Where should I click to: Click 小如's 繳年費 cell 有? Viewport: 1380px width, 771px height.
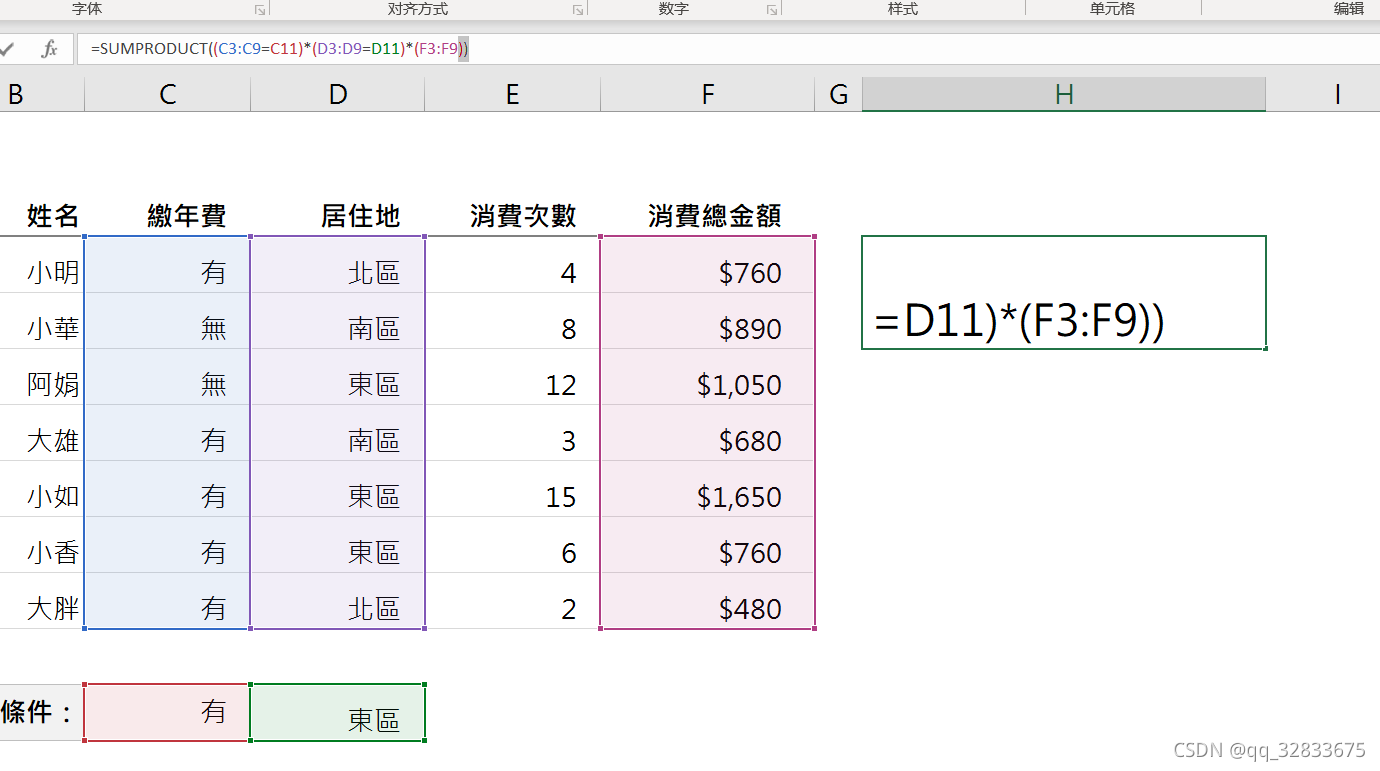(x=168, y=489)
